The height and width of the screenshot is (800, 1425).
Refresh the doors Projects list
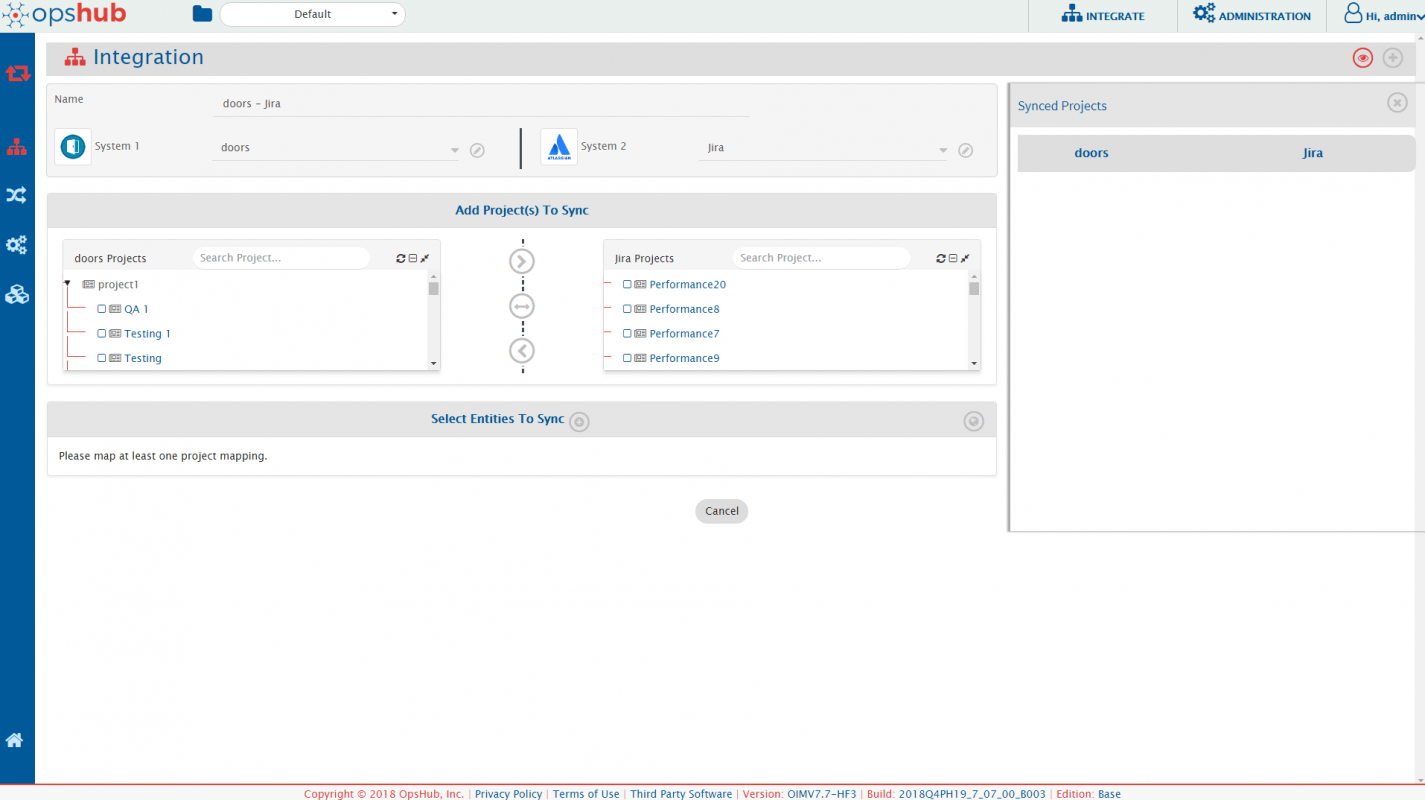401,258
